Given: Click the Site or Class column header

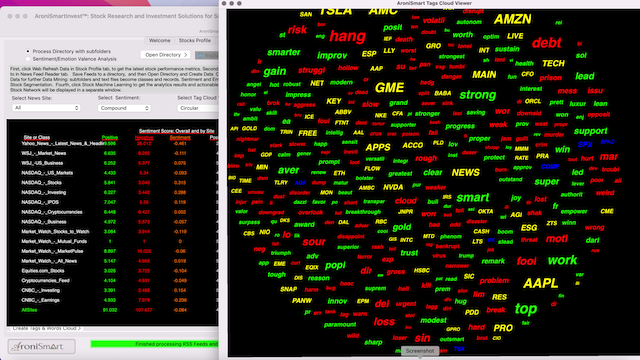Looking at the screenshot, I should tap(37, 138).
